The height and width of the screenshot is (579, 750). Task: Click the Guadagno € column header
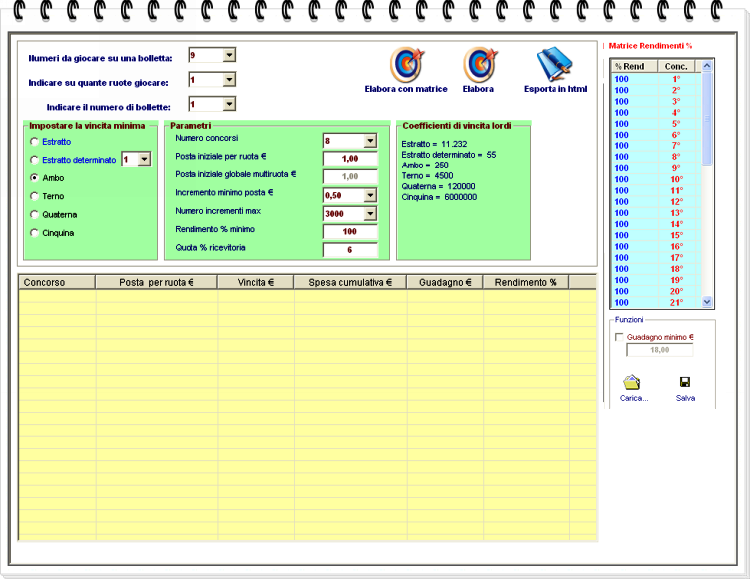445,282
